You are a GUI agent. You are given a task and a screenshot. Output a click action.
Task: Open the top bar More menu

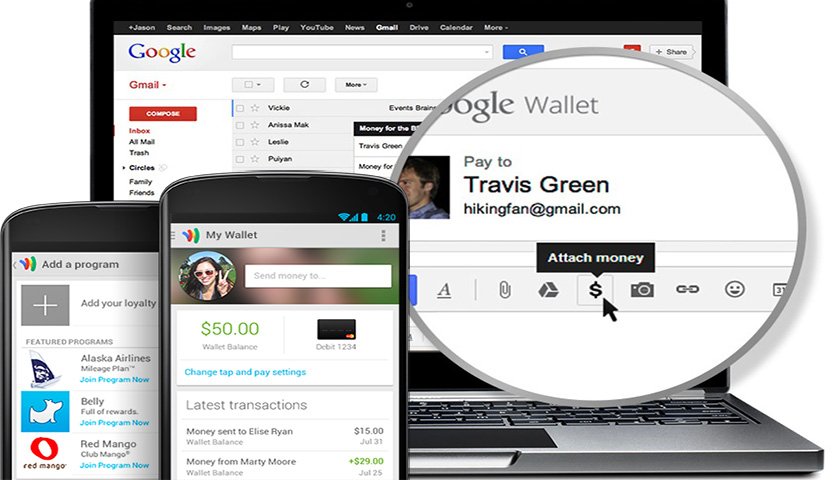coord(496,27)
